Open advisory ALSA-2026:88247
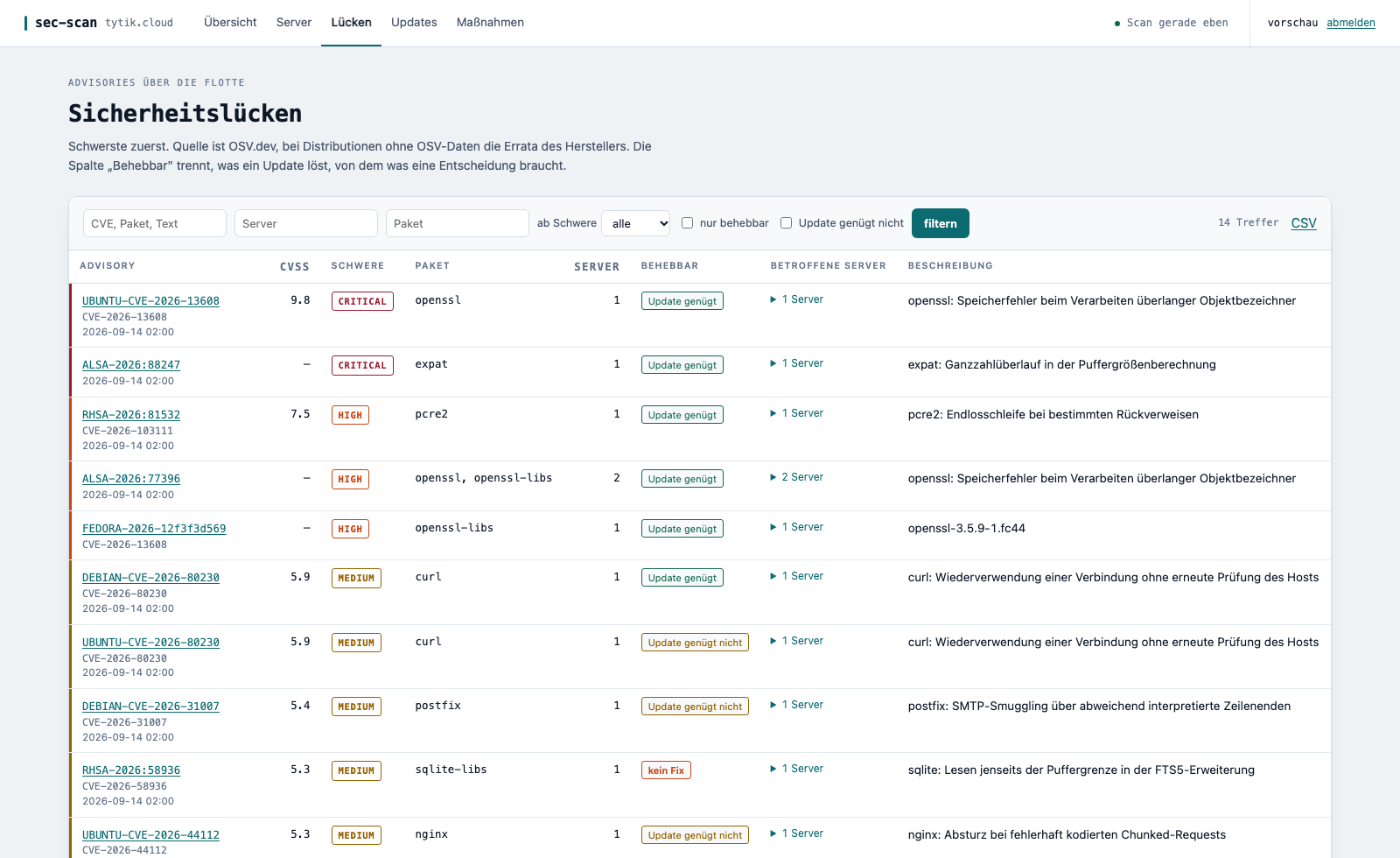The height and width of the screenshot is (858, 1400). point(131,365)
